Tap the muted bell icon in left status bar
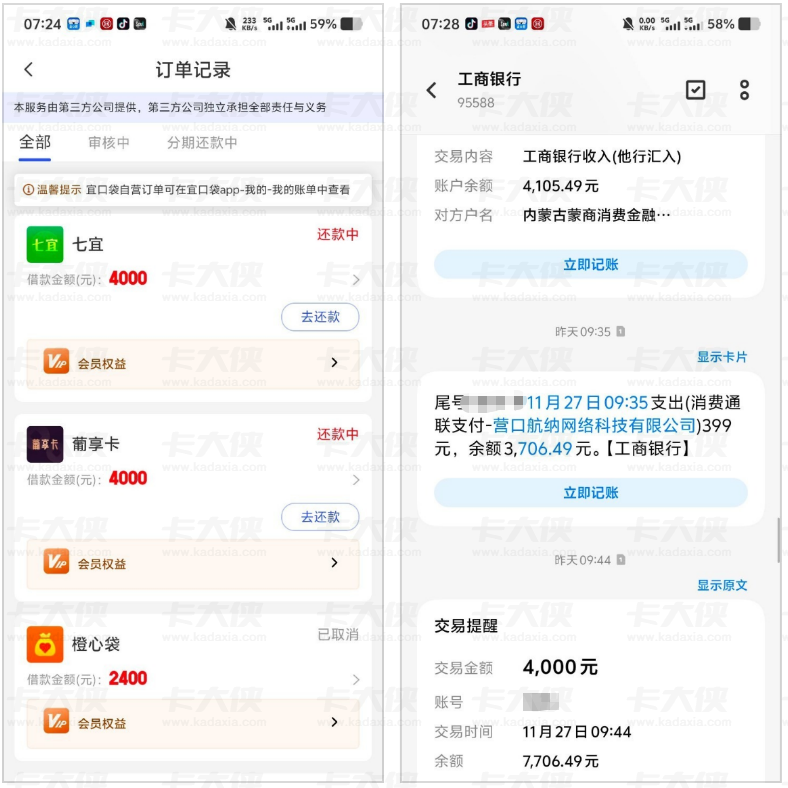This screenshot has width=788, height=788. (x=230, y=24)
